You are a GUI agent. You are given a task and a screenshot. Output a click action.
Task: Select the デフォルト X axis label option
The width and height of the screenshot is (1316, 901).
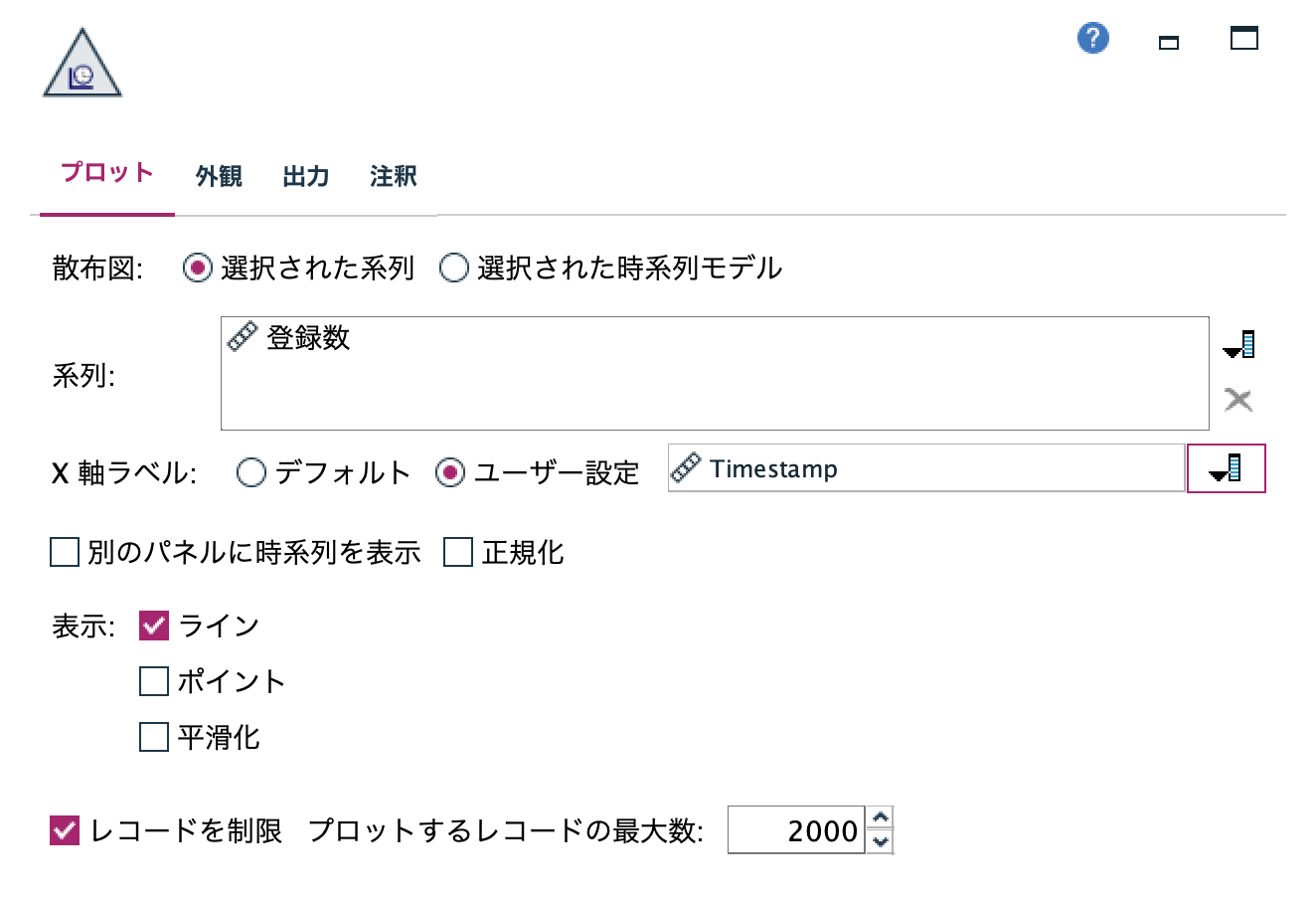[x=249, y=473]
